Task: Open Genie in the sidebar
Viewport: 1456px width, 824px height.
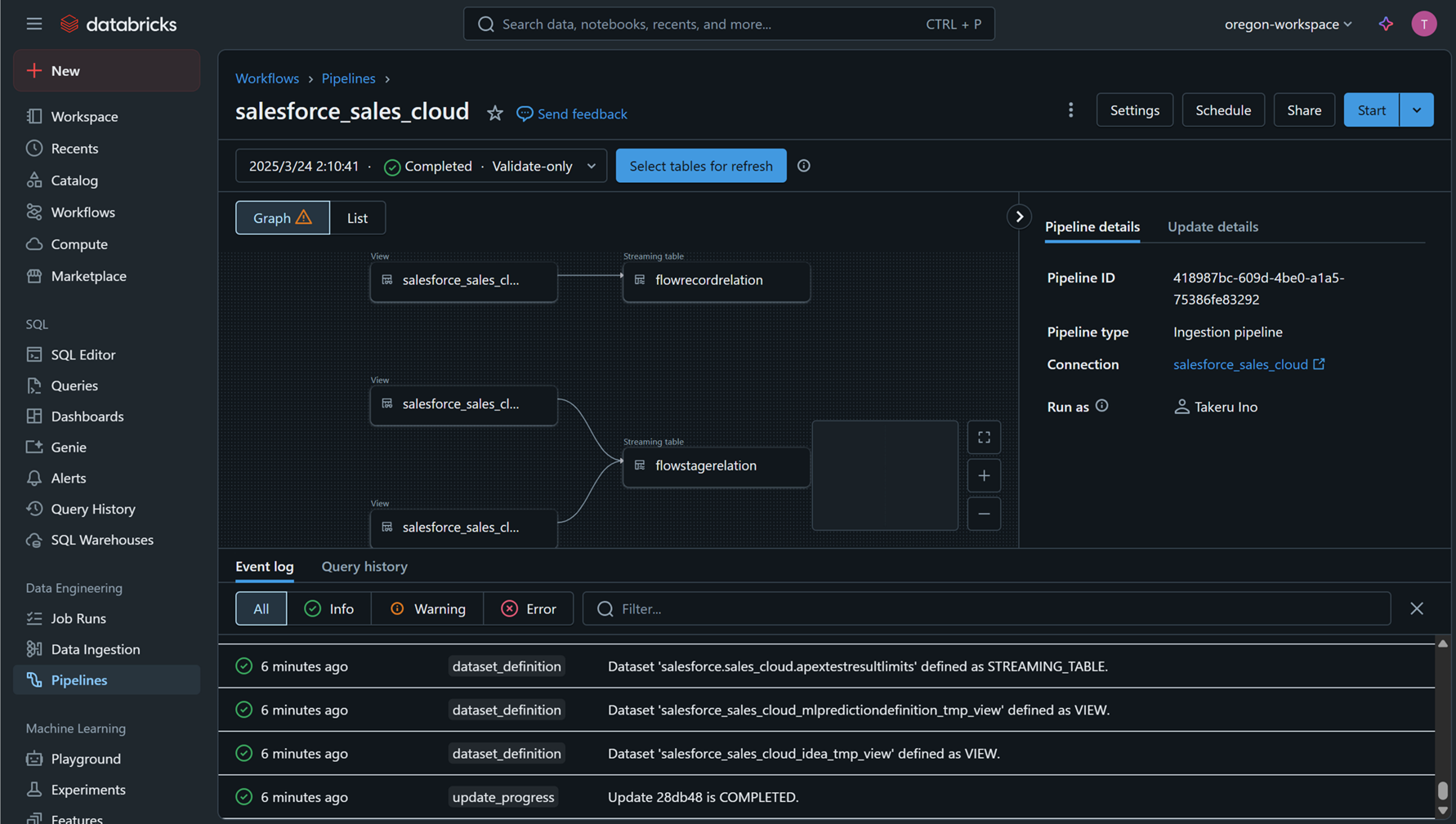Action: 107,447
